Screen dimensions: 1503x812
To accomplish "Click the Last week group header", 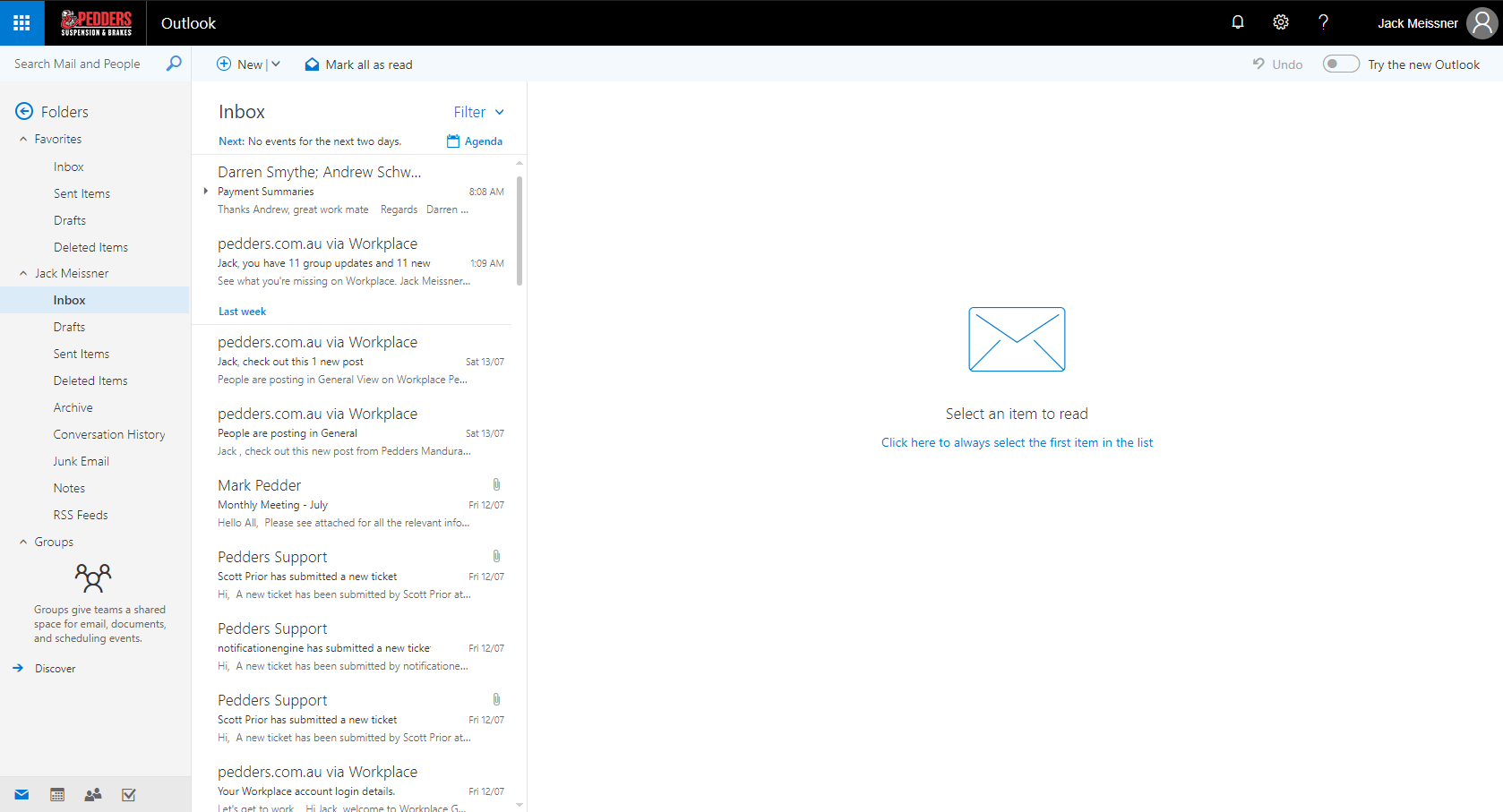I will click(x=243, y=312).
